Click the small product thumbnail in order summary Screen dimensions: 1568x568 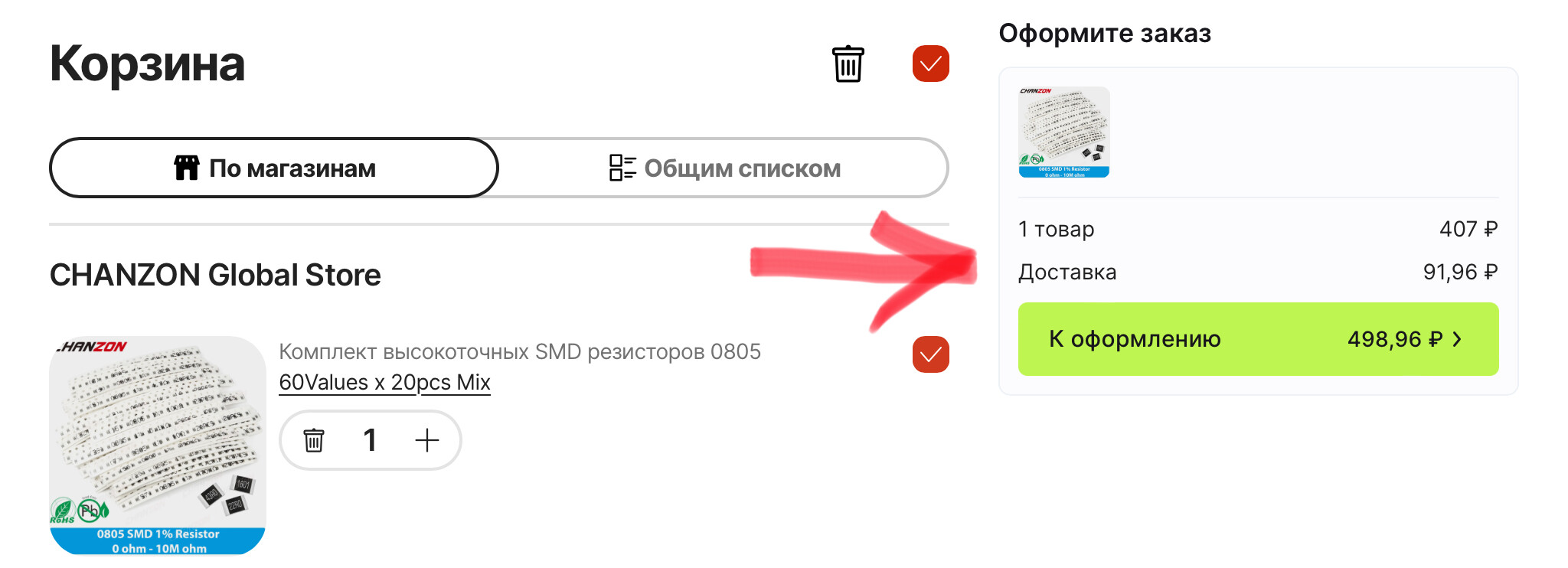click(1063, 132)
